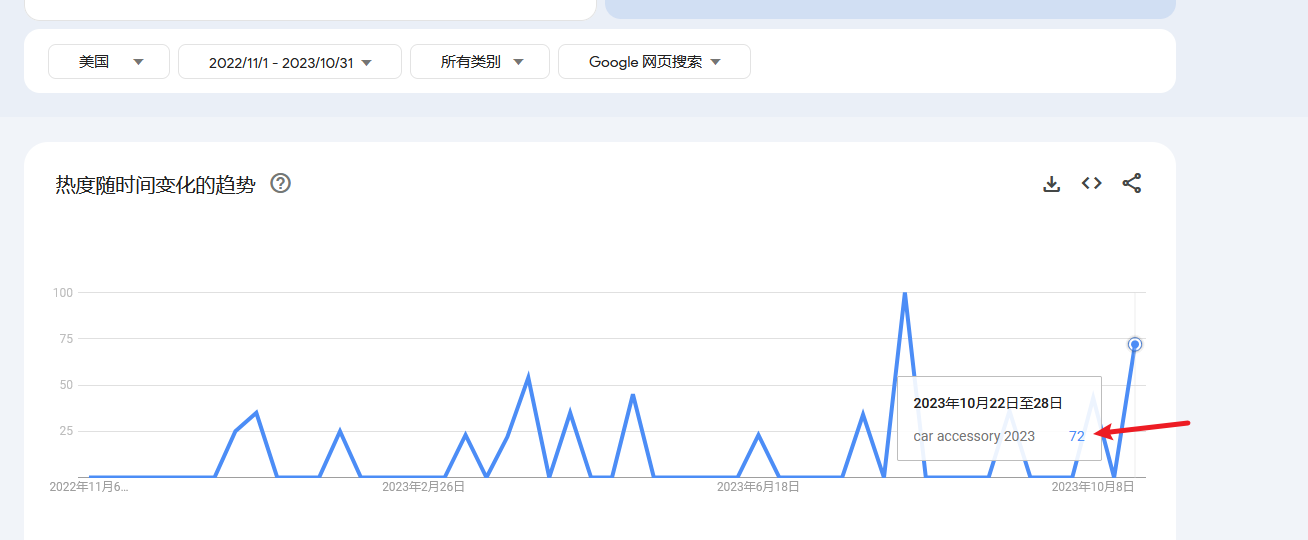Viewport: 1308px width, 540px height.
Task: Click the tooltip value 72
Action: point(1077,436)
